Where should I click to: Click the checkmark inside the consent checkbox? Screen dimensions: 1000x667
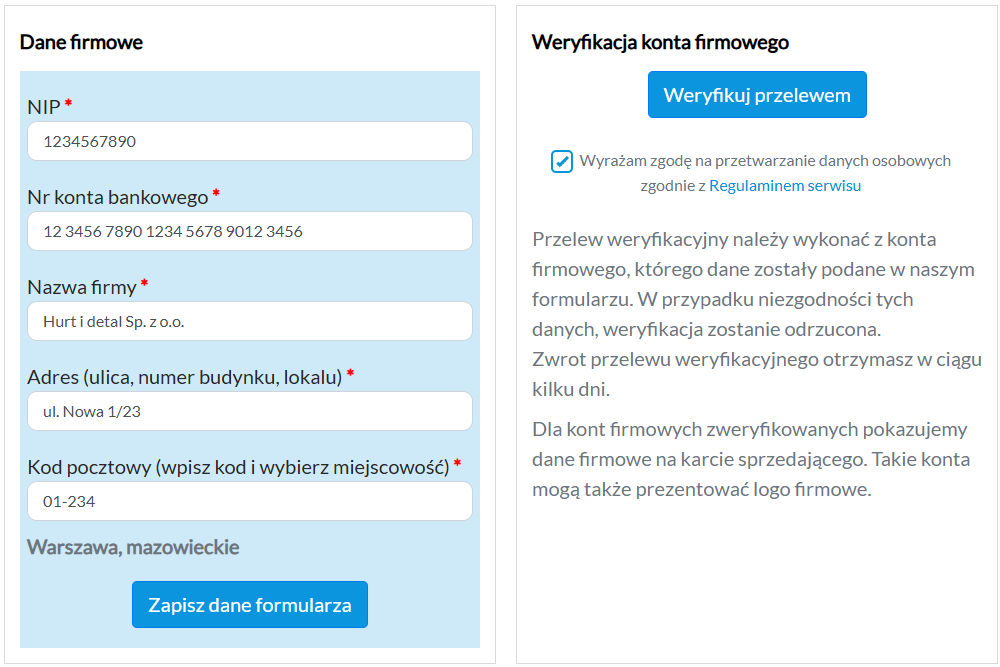561,161
